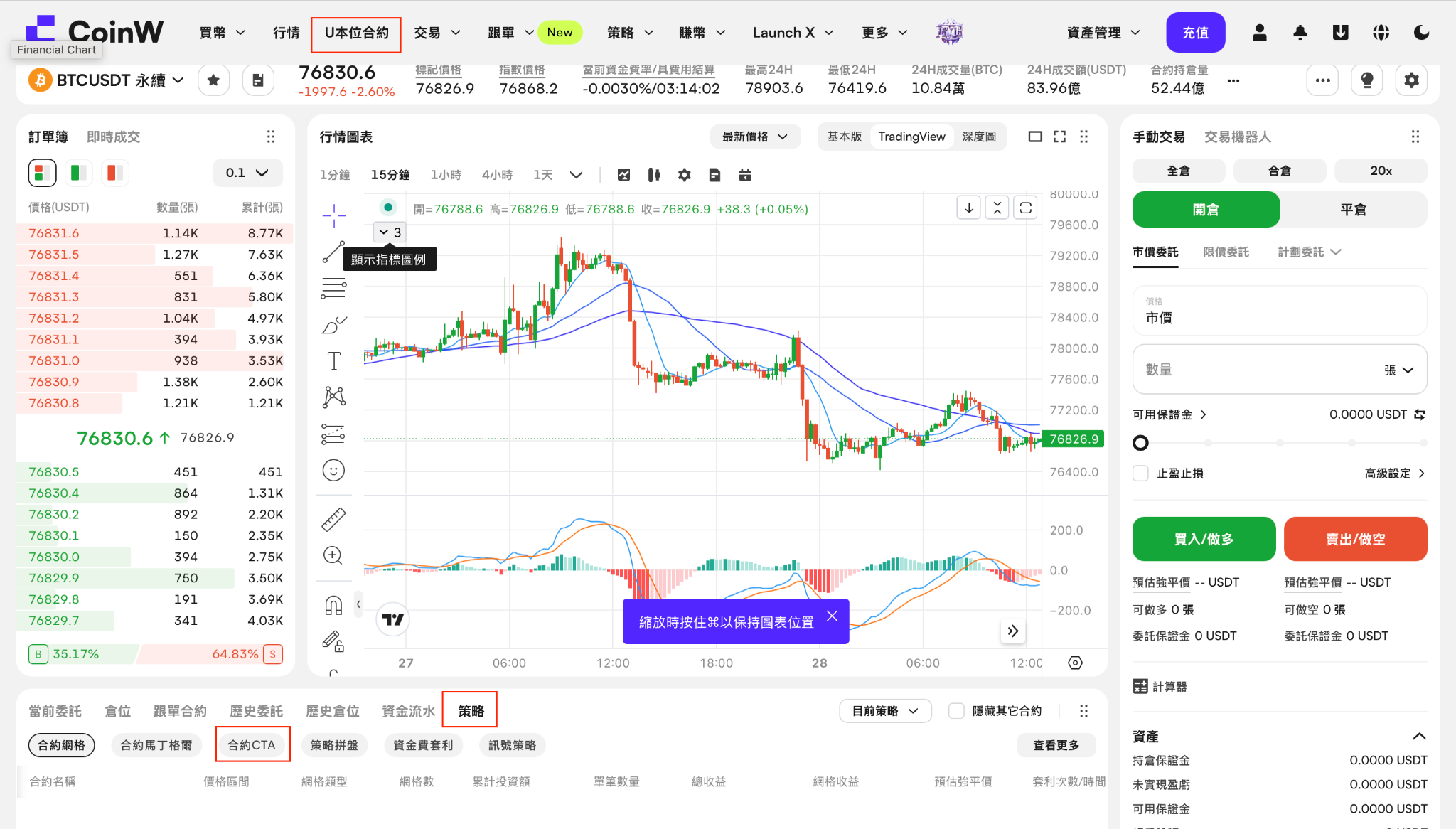Select the text annotation tool
The width and height of the screenshot is (1456, 829).
pyautogui.click(x=333, y=361)
